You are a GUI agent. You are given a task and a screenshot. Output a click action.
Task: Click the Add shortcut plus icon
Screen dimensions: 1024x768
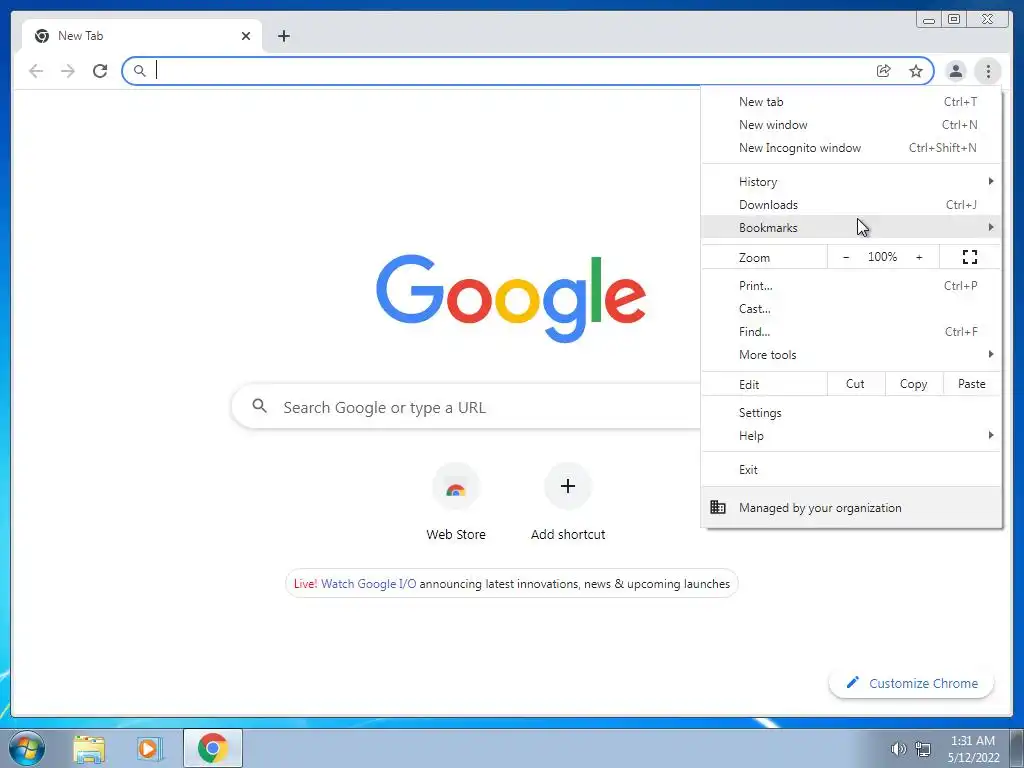coord(568,486)
